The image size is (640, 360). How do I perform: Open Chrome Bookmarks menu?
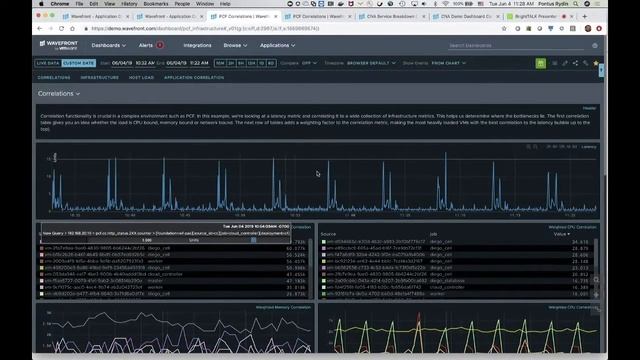pos(156,4)
